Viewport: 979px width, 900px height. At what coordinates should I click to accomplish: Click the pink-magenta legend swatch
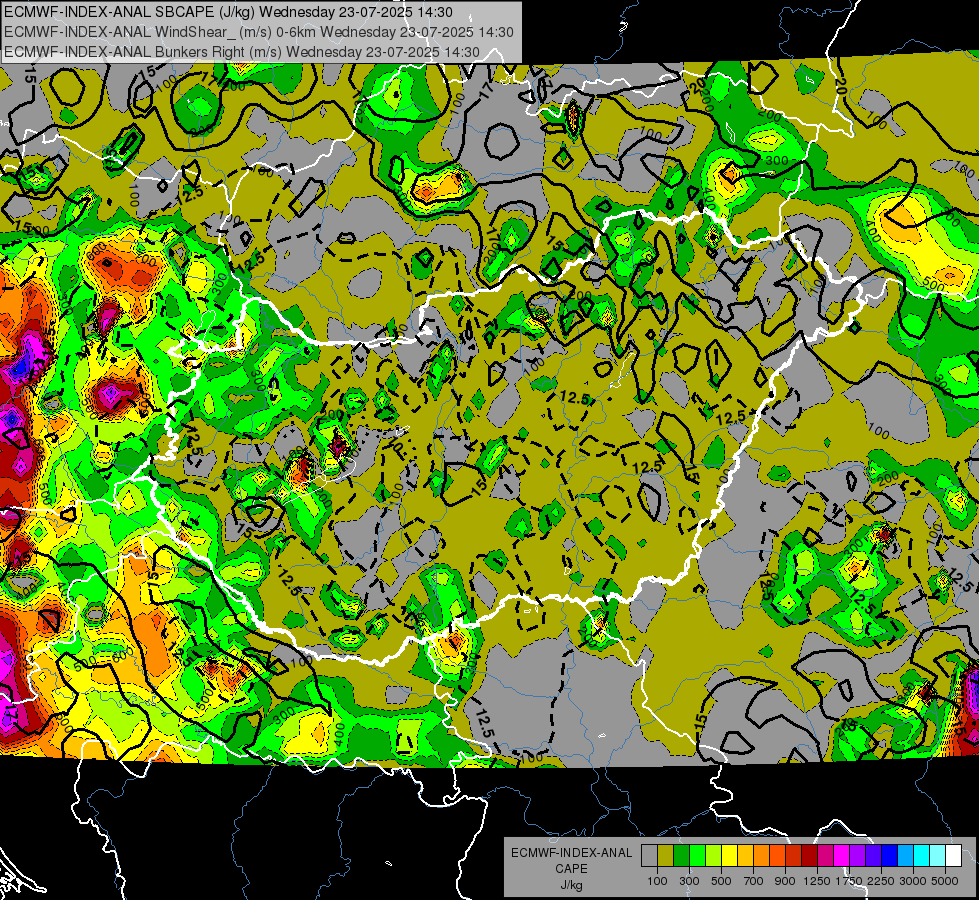(x=825, y=855)
